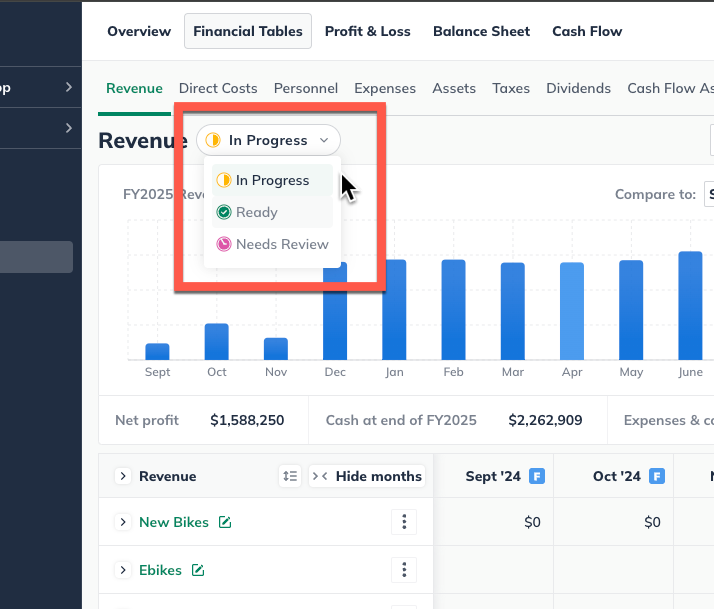The image size is (714, 609).
Task: Open the Compare to dropdown
Action: tap(709, 194)
